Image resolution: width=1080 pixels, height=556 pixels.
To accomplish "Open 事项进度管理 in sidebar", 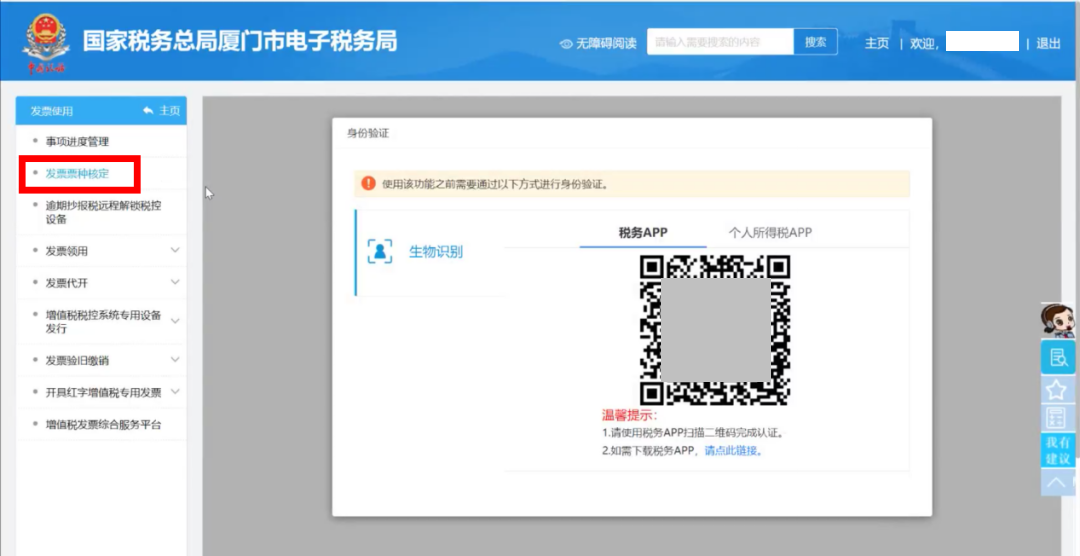I will point(77,141).
